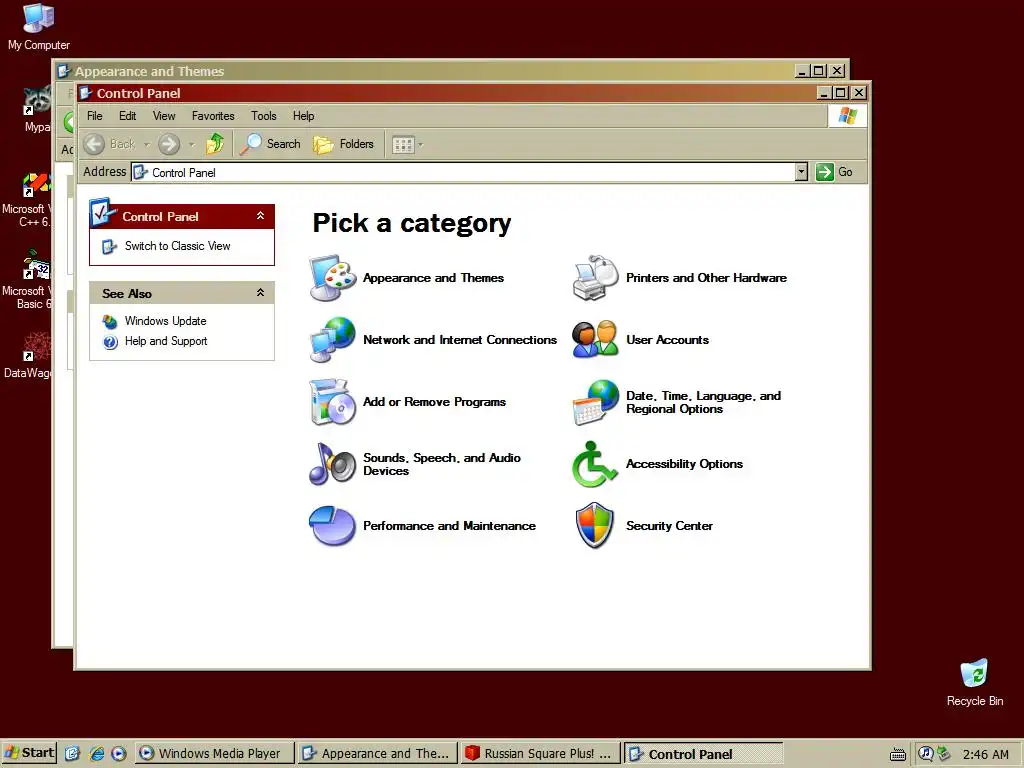Click the Switch to Classic View link
This screenshot has width=1024, height=768.
178,246
